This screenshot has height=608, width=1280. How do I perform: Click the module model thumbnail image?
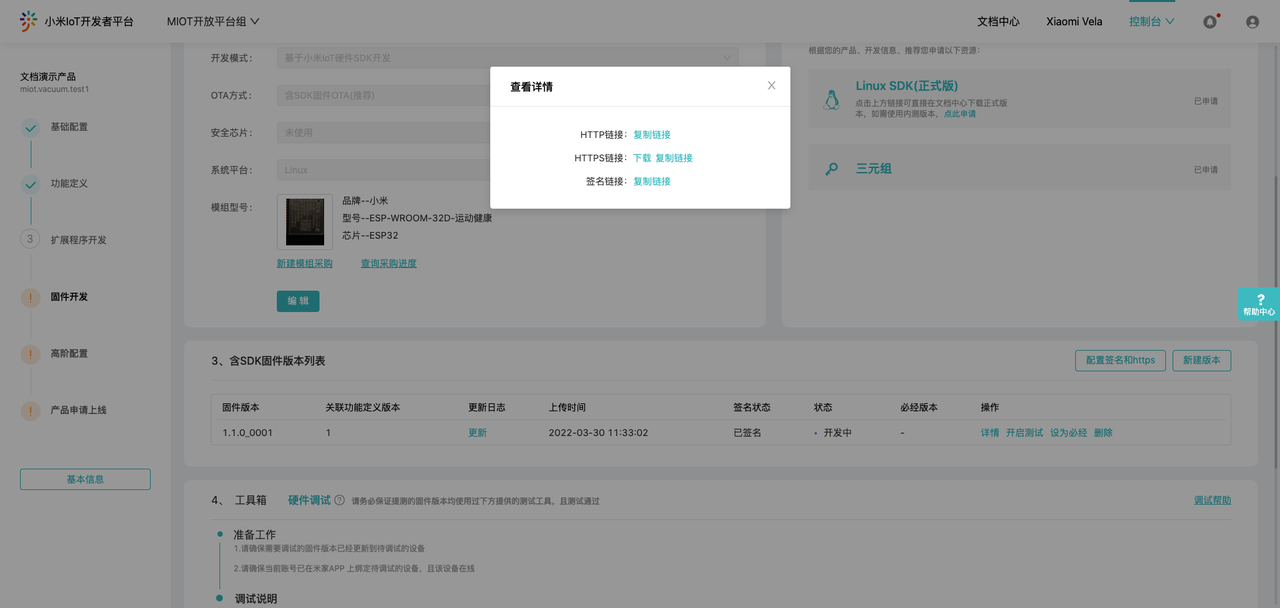click(x=304, y=222)
